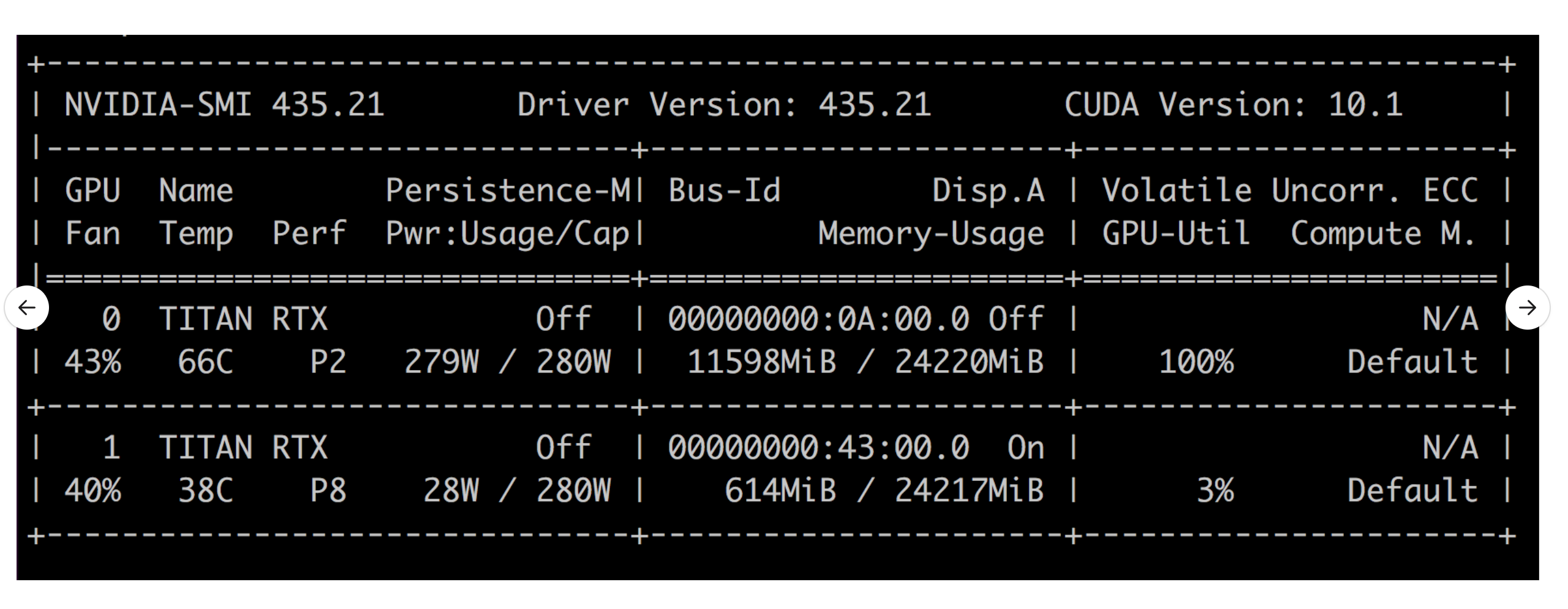Click the NVIDIA-SMI 435.21 header text
This screenshot has height=609, width=1568.
[x=224, y=105]
